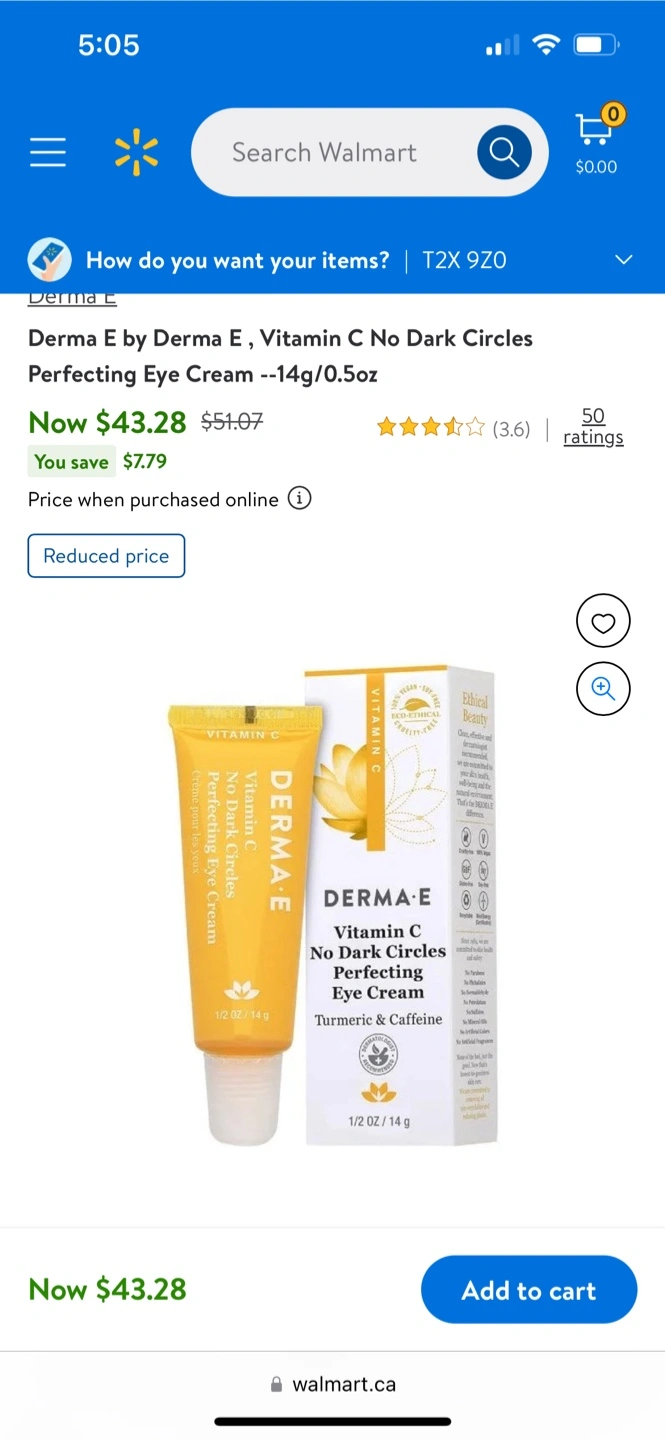The image size is (665, 1440).
Task: Change postal code T2X 9Z0
Action: coord(465,261)
